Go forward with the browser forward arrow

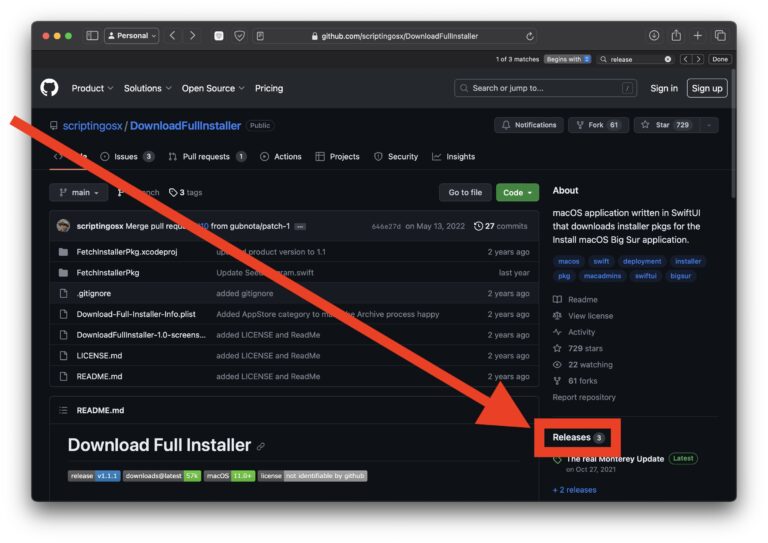click(192, 36)
